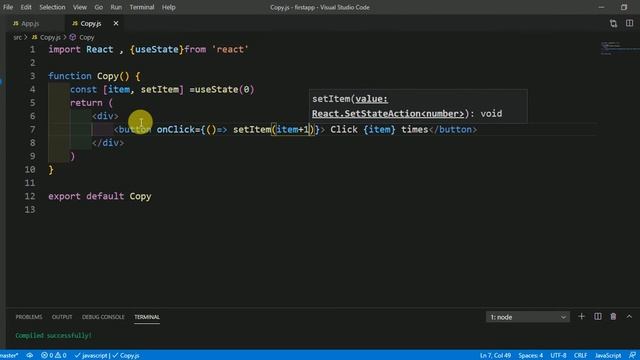The width and height of the screenshot is (640, 360).
Task: Click the src breadcrumb
Action: click(x=17, y=37)
